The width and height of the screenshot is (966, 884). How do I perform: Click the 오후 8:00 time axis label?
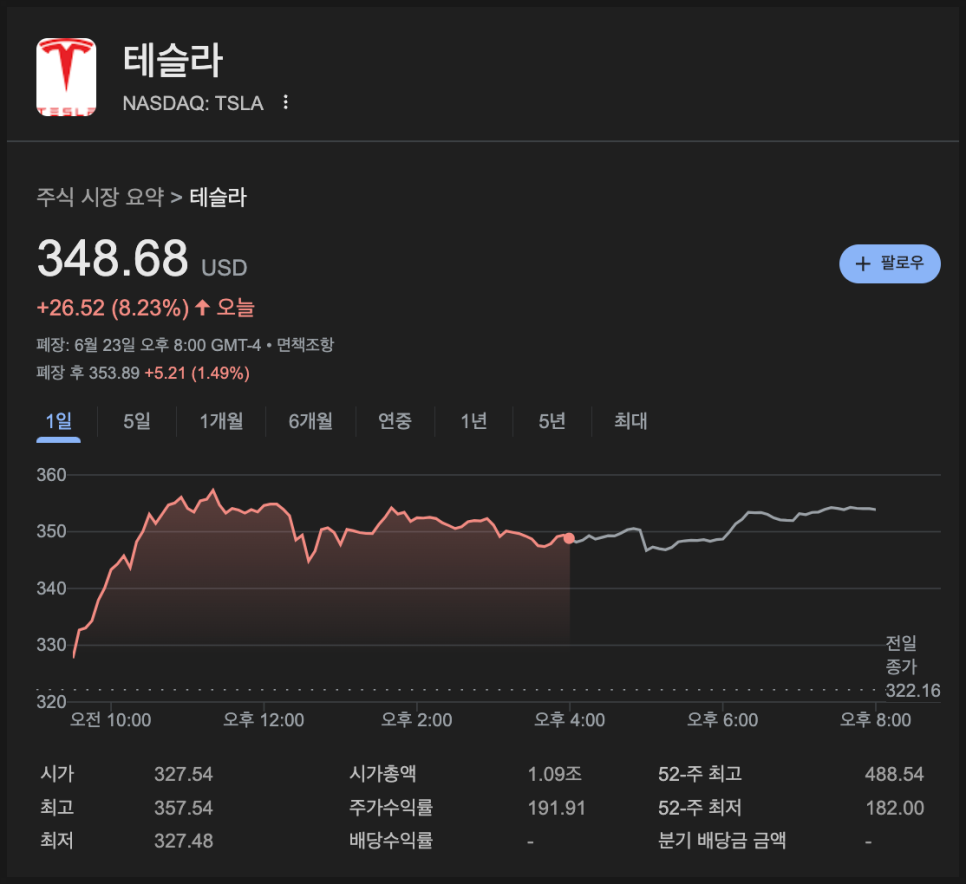[x=875, y=720]
